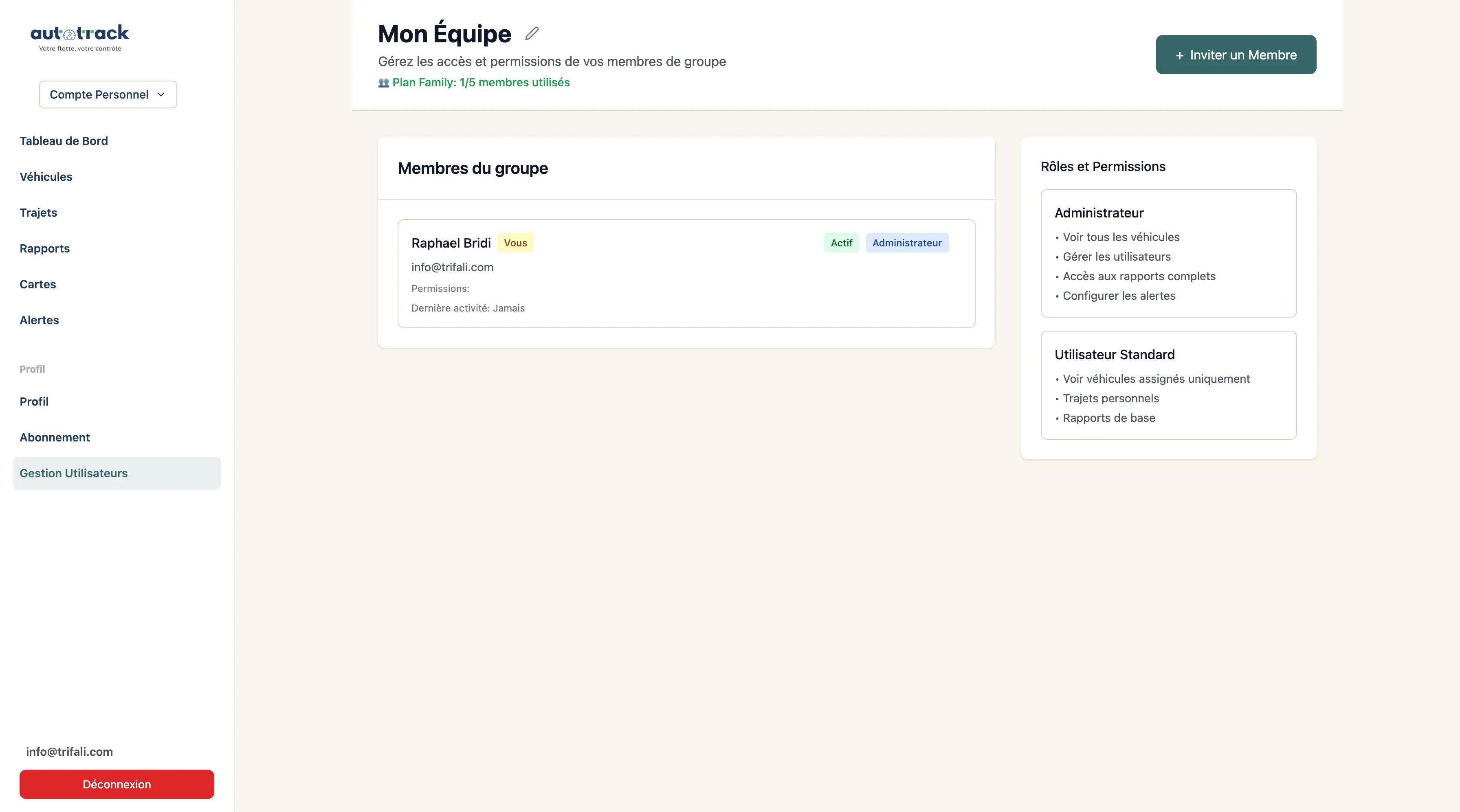Viewport: 1460px width, 812px height.
Task: Click the pencil edit icon beside Mon Équipe
Action: tap(532, 34)
